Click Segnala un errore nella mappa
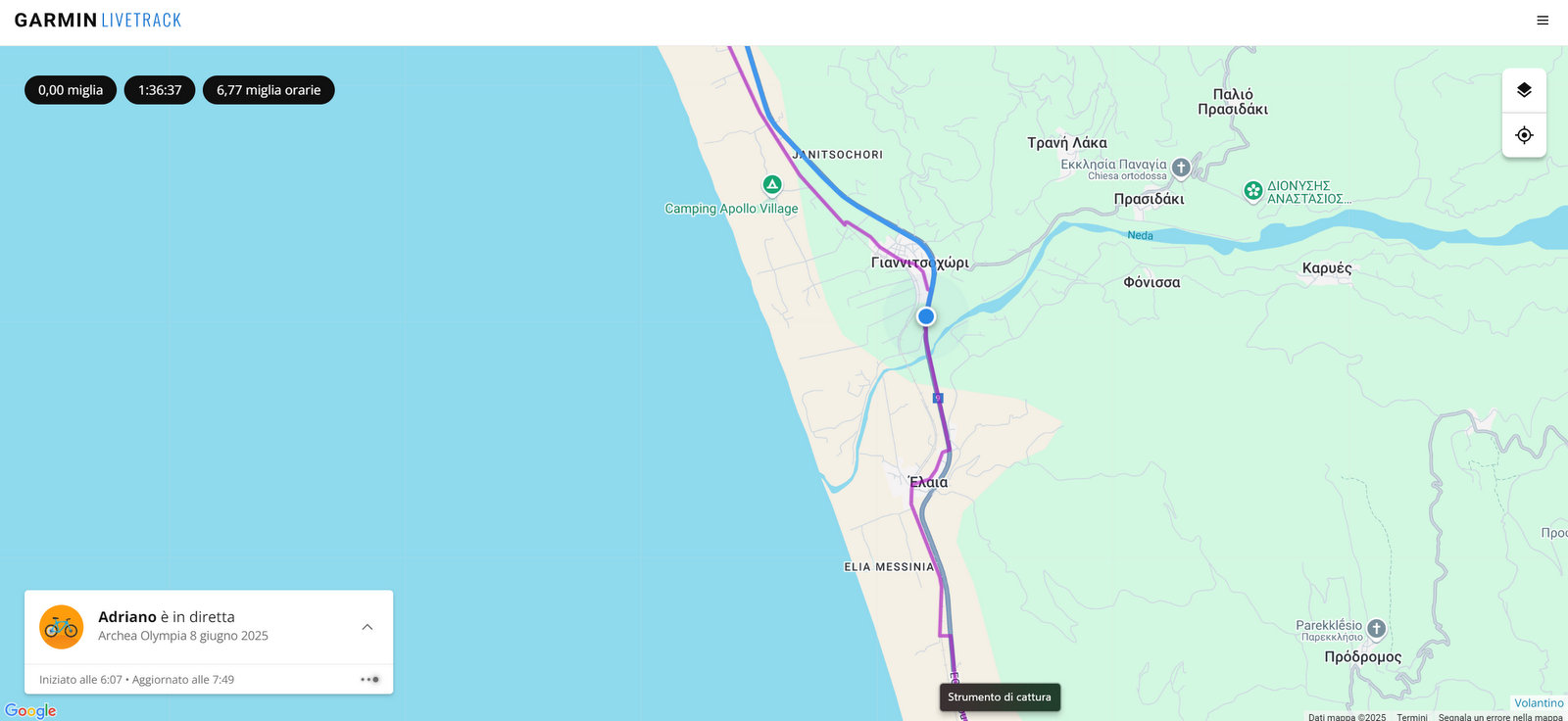Image resolution: width=1568 pixels, height=721 pixels. pyautogui.click(x=1500, y=717)
